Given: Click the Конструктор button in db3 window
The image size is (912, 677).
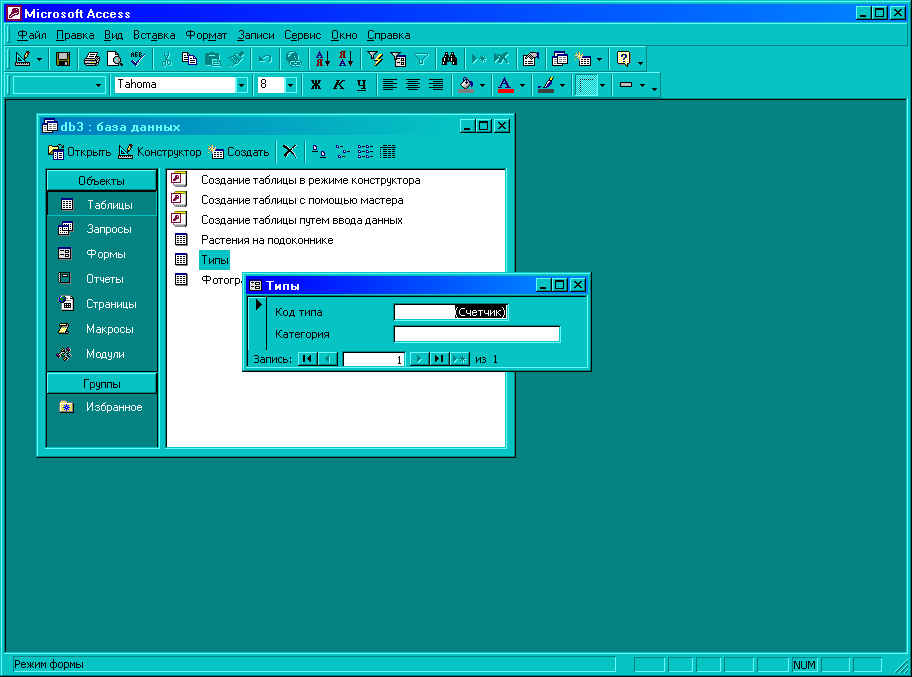Looking at the screenshot, I should [x=160, y=152].
